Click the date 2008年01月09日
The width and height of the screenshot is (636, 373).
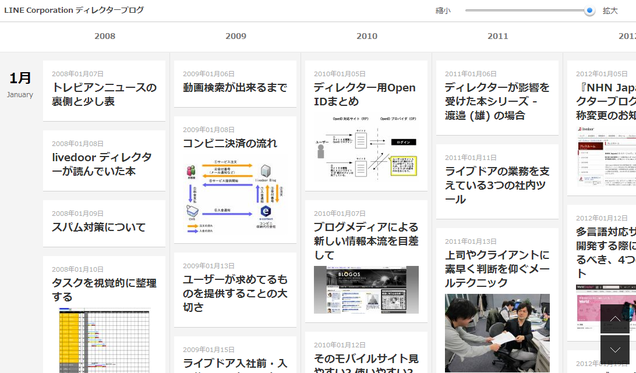point(77,213)
